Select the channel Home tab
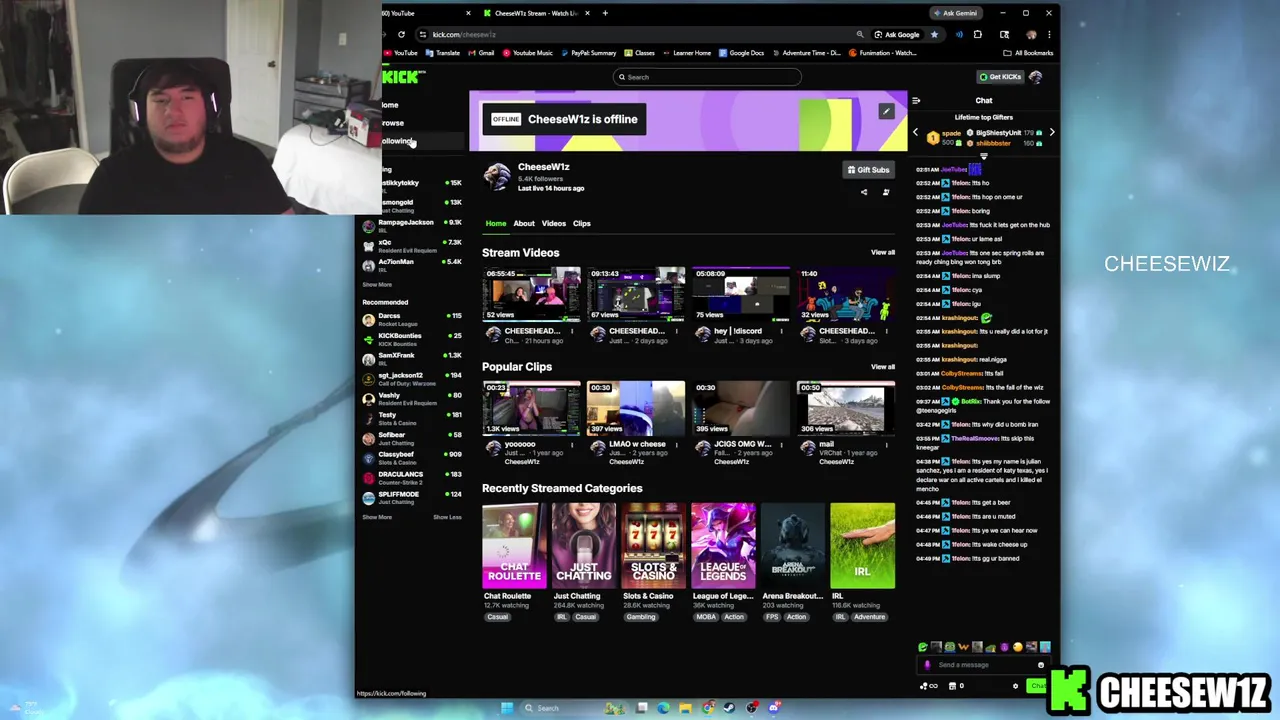 click(496, 223)
